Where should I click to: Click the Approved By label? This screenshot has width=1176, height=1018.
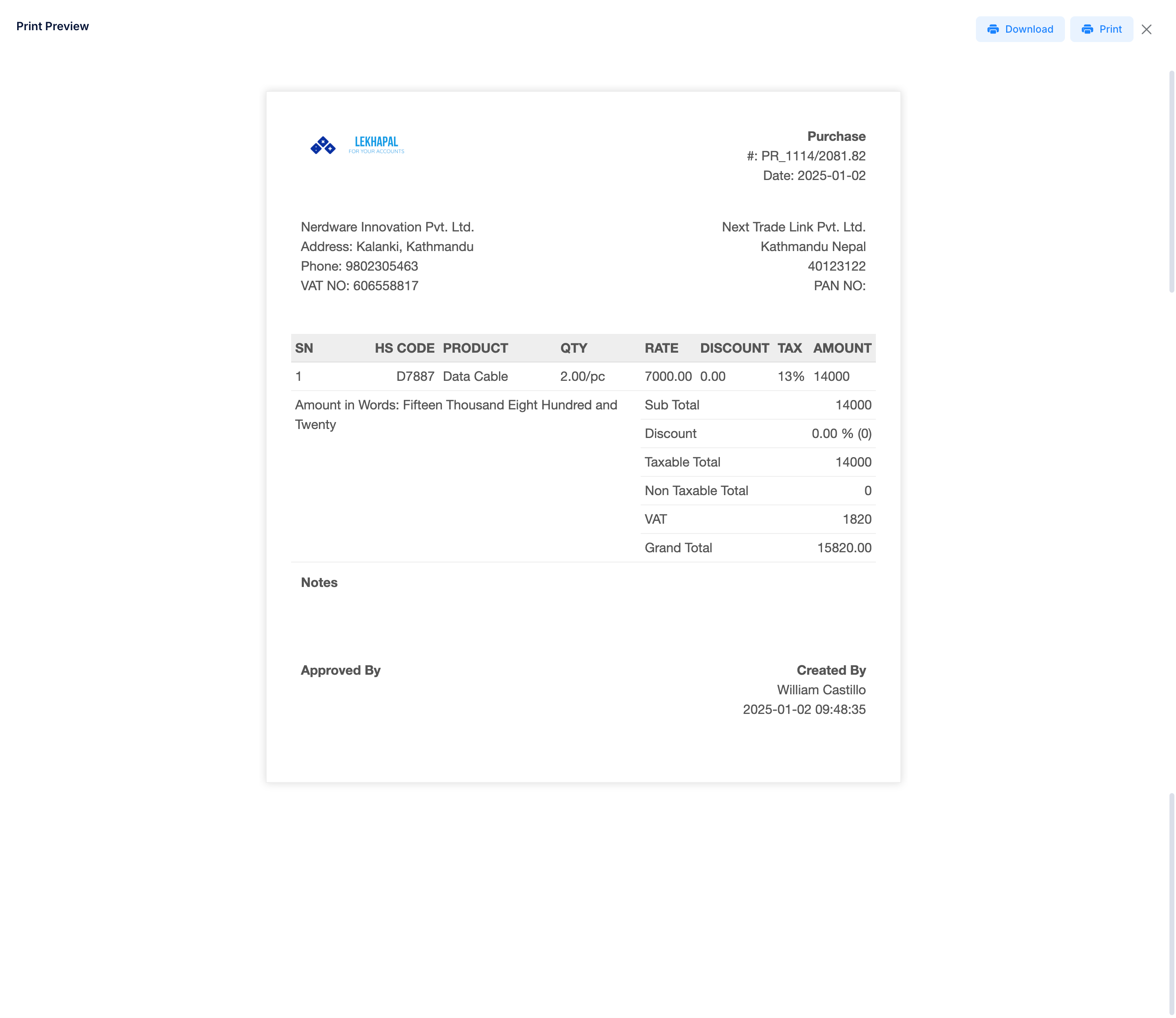point(341,670)
